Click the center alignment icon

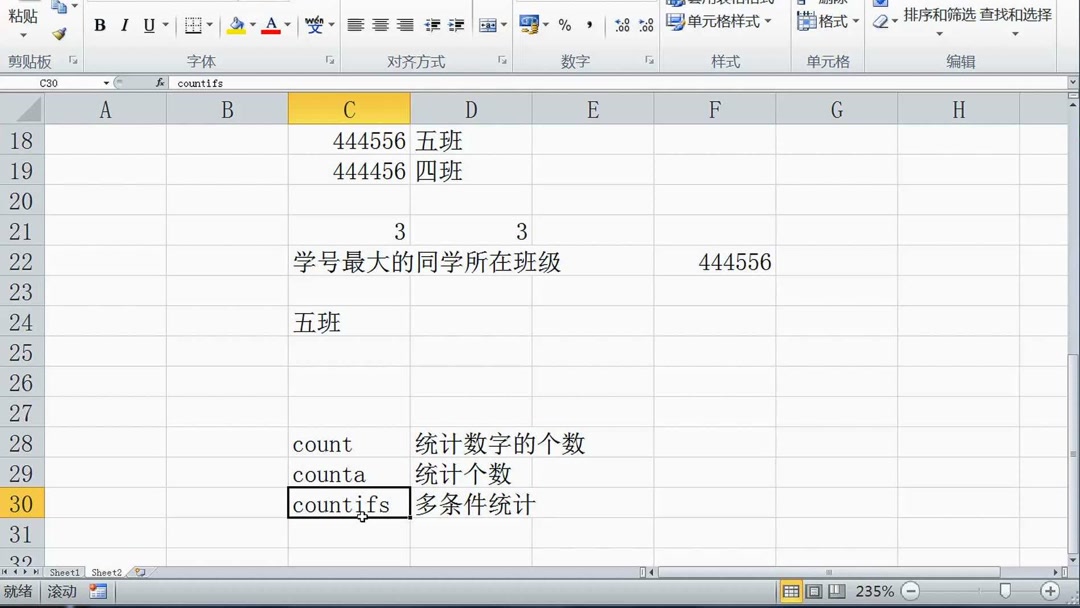tap(380, 25)
